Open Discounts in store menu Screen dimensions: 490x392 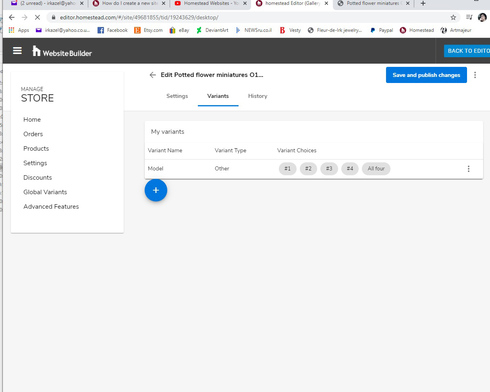coord(37,178)
